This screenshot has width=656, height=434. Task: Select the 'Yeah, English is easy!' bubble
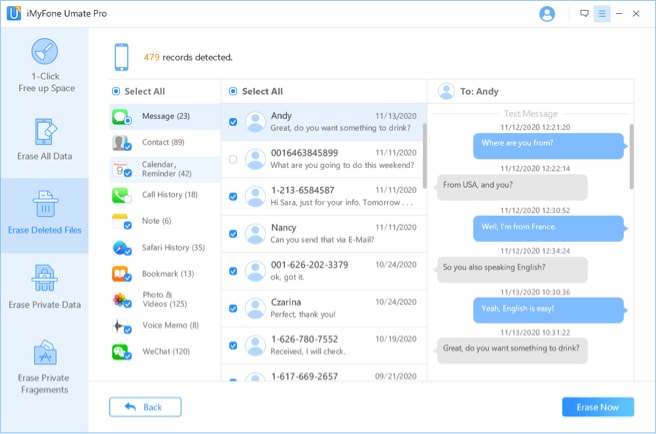coord(548,310)
